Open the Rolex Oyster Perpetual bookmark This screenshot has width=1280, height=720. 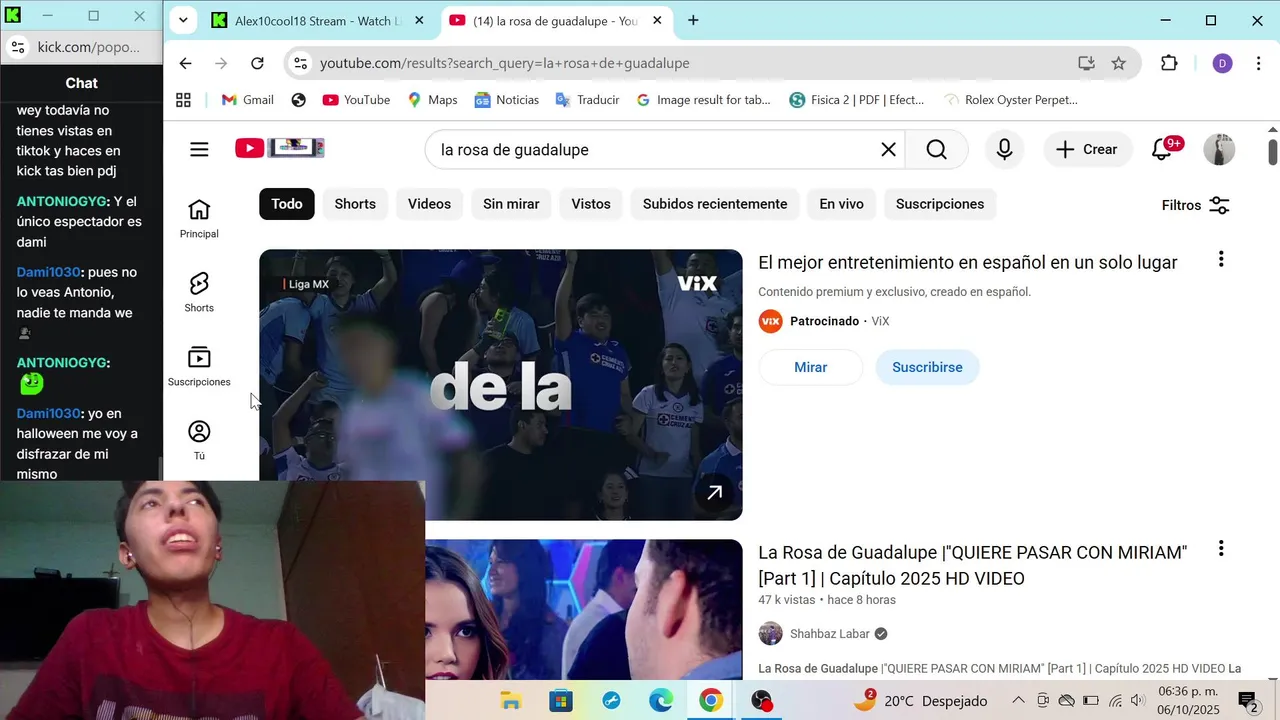[1011, 100]
